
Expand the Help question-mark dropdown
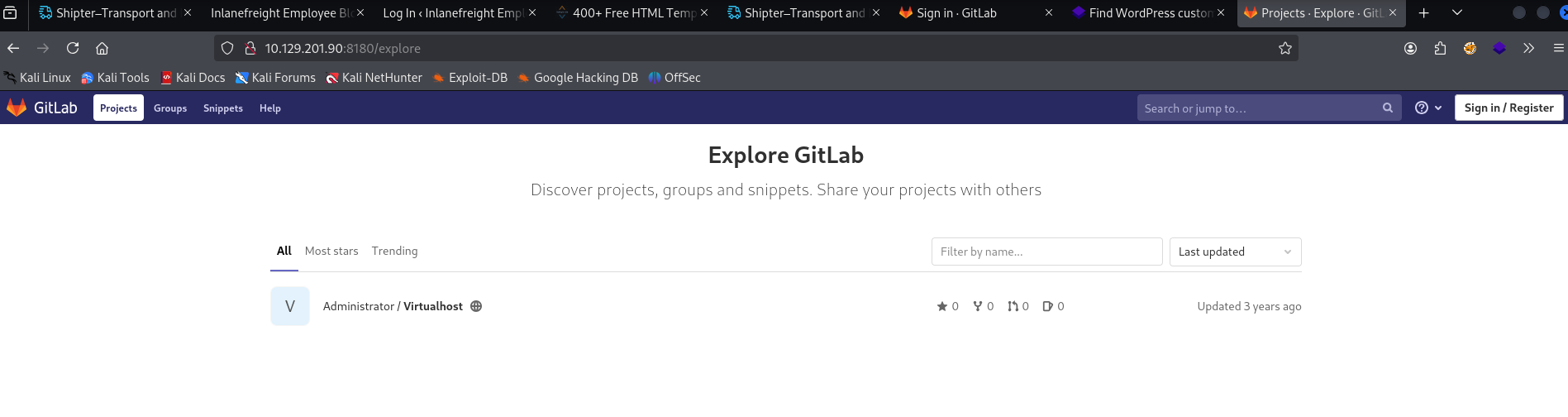tap(1427, 108)
